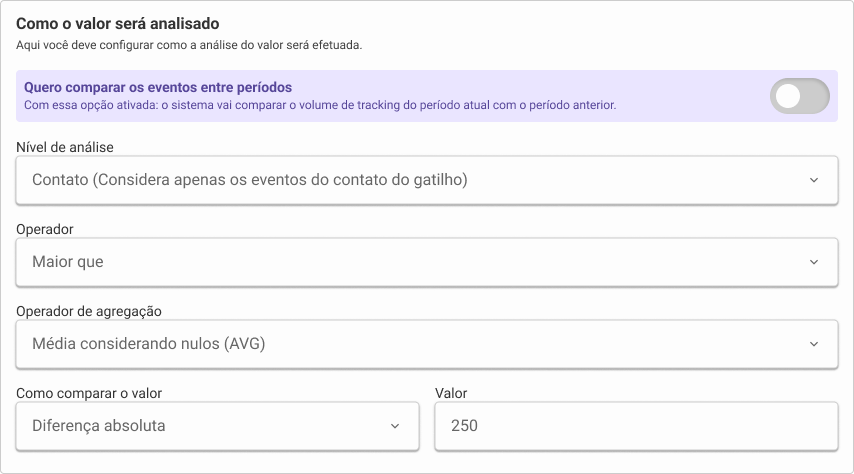Open the Como comparar o valor dropdown

point(217,426)
